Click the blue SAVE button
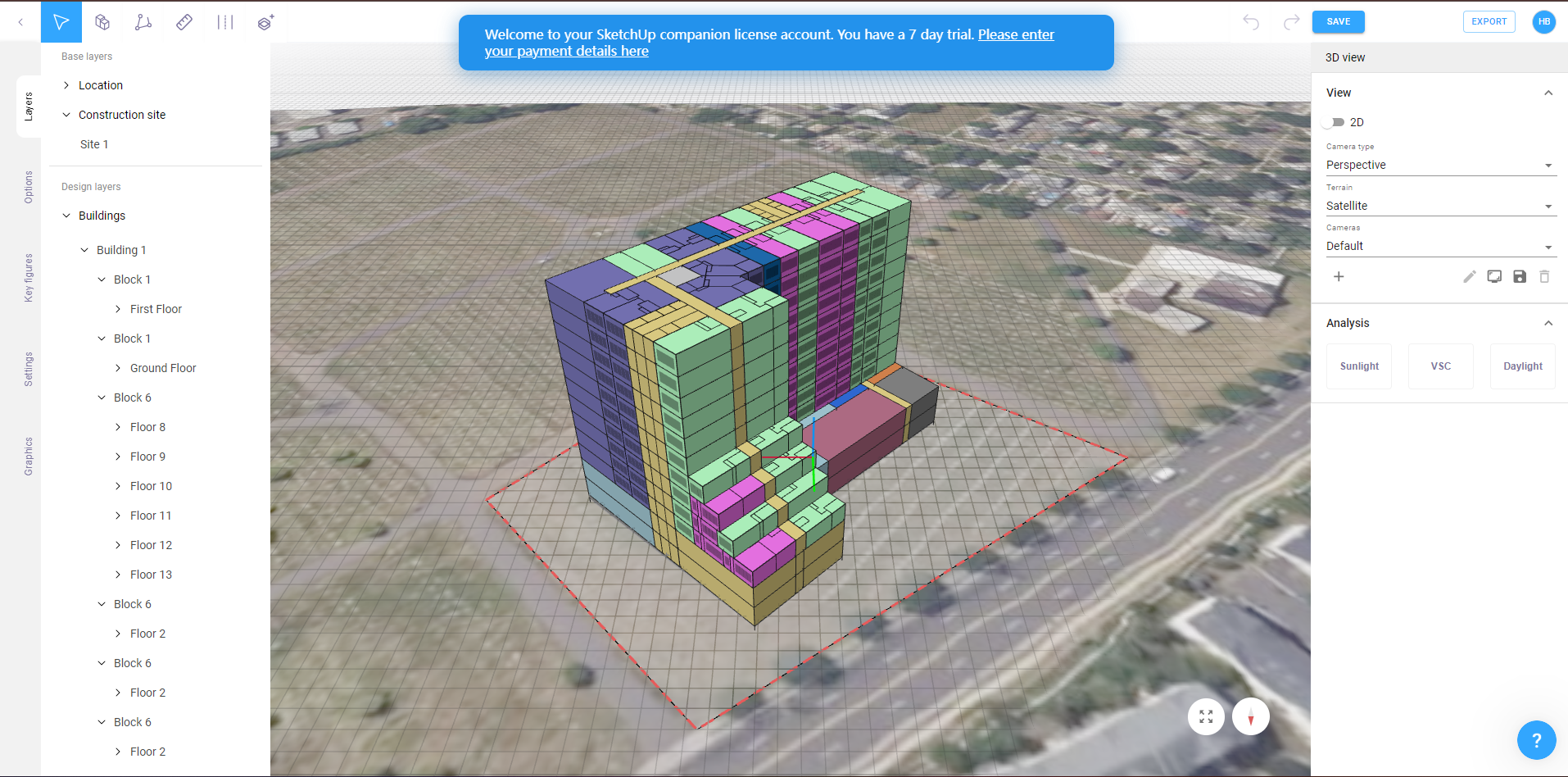1568x777 pixels. (1338, 22)
